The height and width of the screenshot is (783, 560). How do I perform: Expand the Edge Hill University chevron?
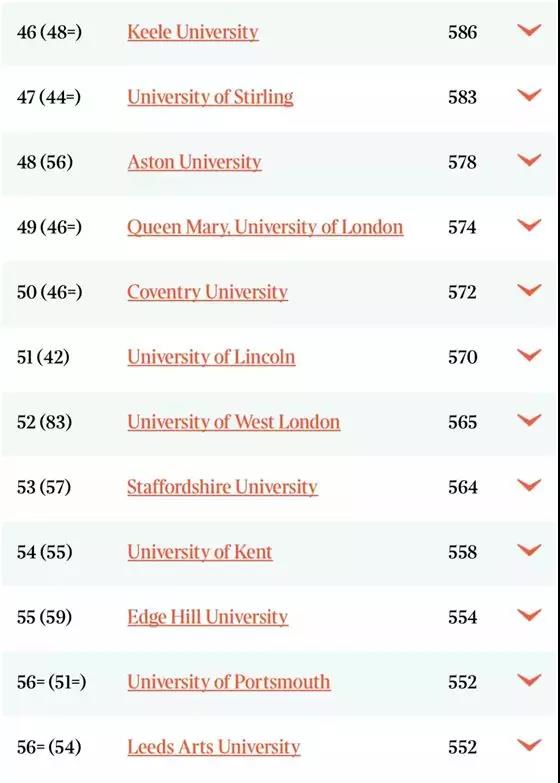coord(529,615)
